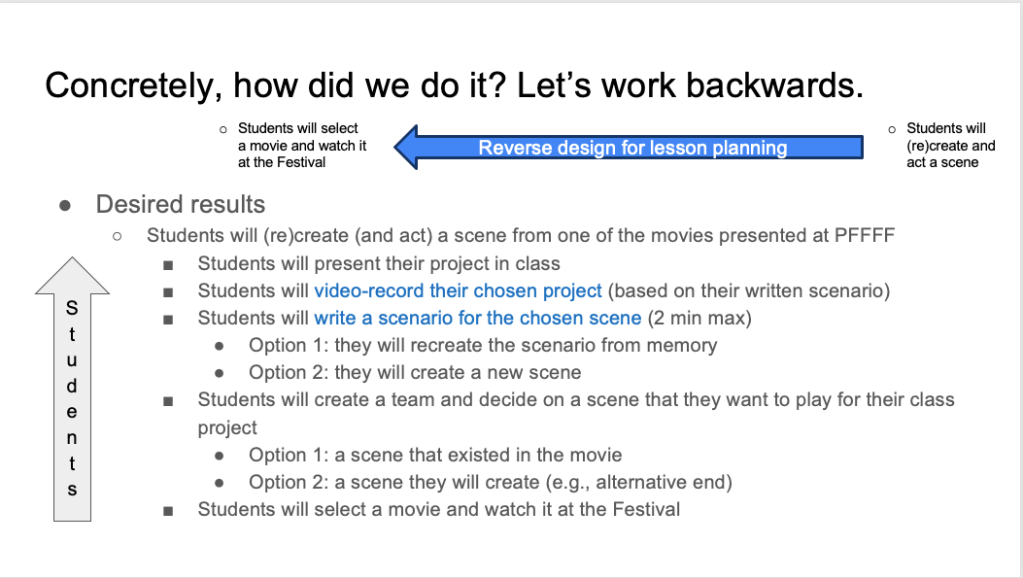Select the "Students will create a team" bullet text

pyautogui.click(x=575, y=400)
